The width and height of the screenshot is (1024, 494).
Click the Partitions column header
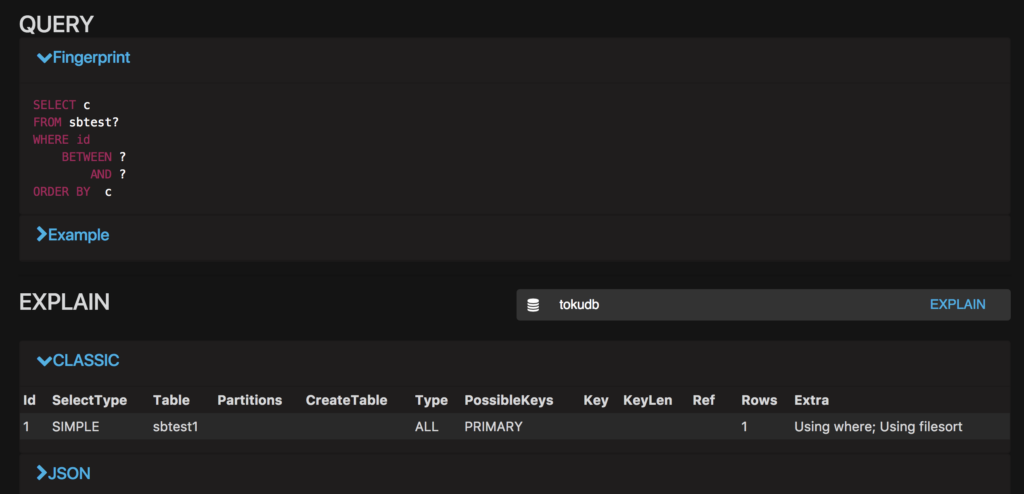249,400
